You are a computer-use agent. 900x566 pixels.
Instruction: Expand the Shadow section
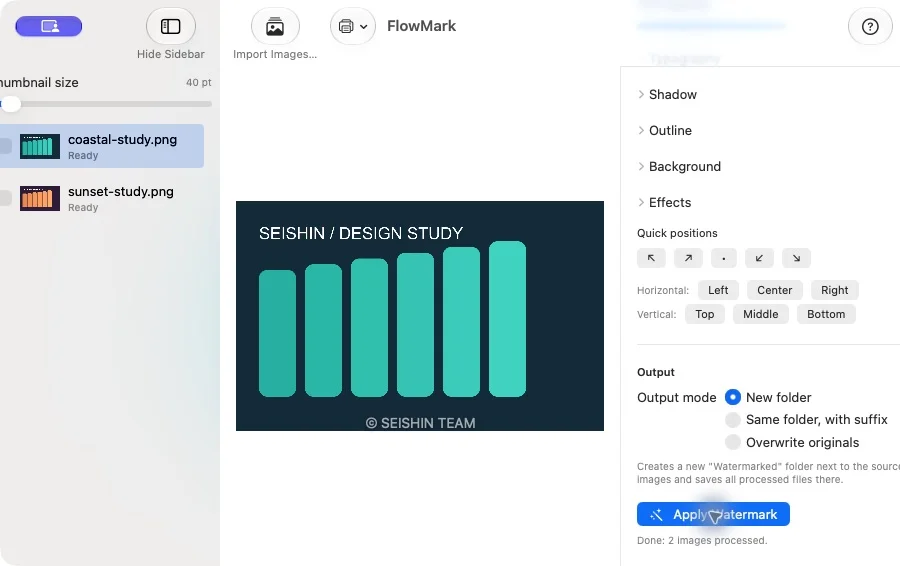click(x=668, y=95)
